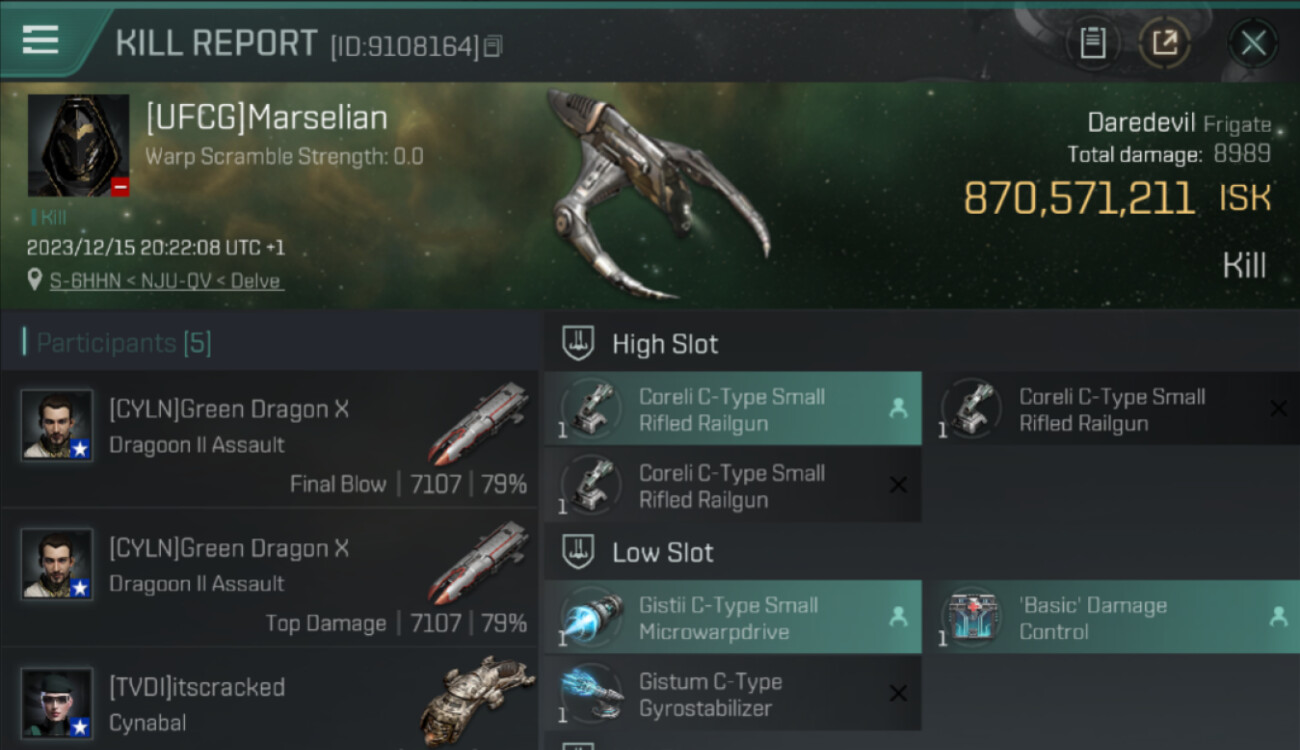Viewport: 1300px width, 750px height.
Task: Open the clipboard notes icon
Action: [x=1092, y=43]
